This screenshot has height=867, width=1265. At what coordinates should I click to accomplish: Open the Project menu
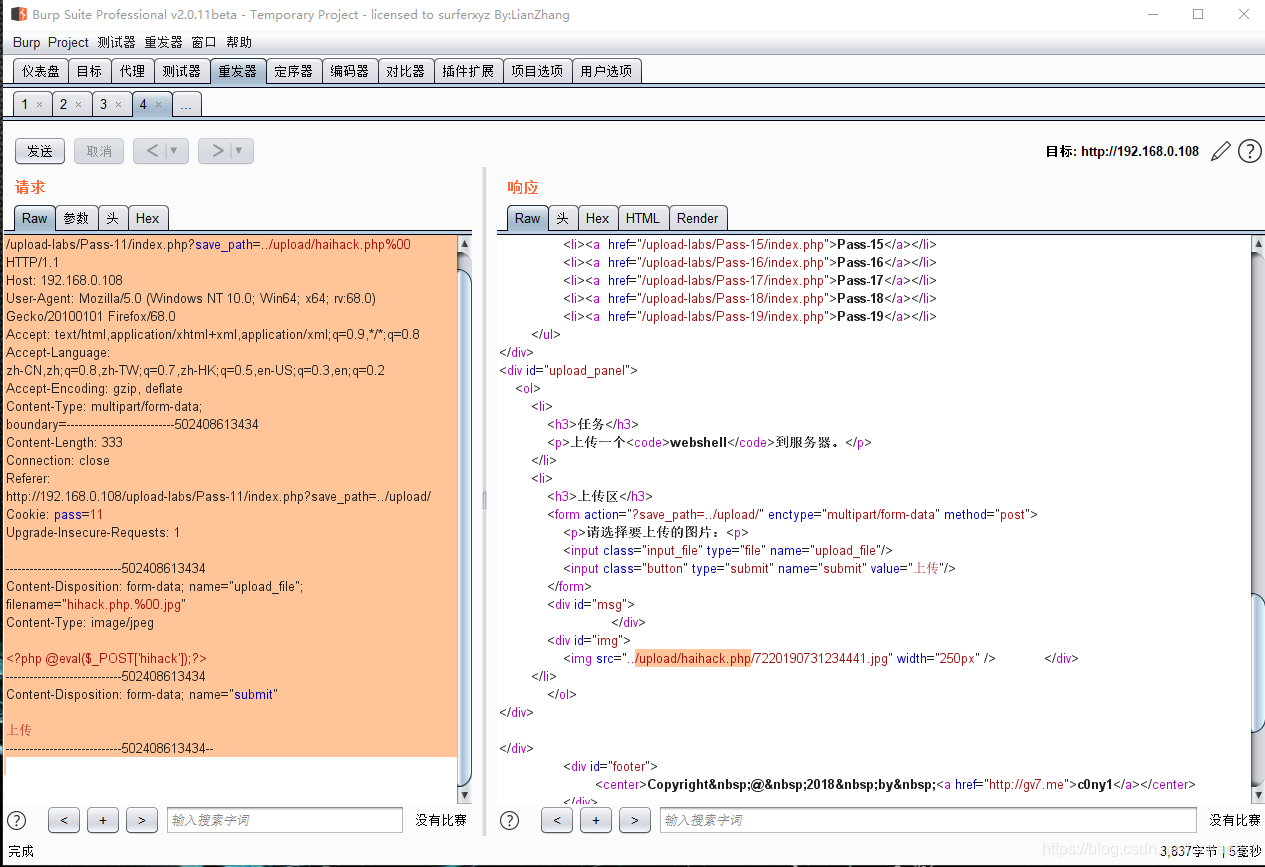pyautogui.click(x=68, y=42)
